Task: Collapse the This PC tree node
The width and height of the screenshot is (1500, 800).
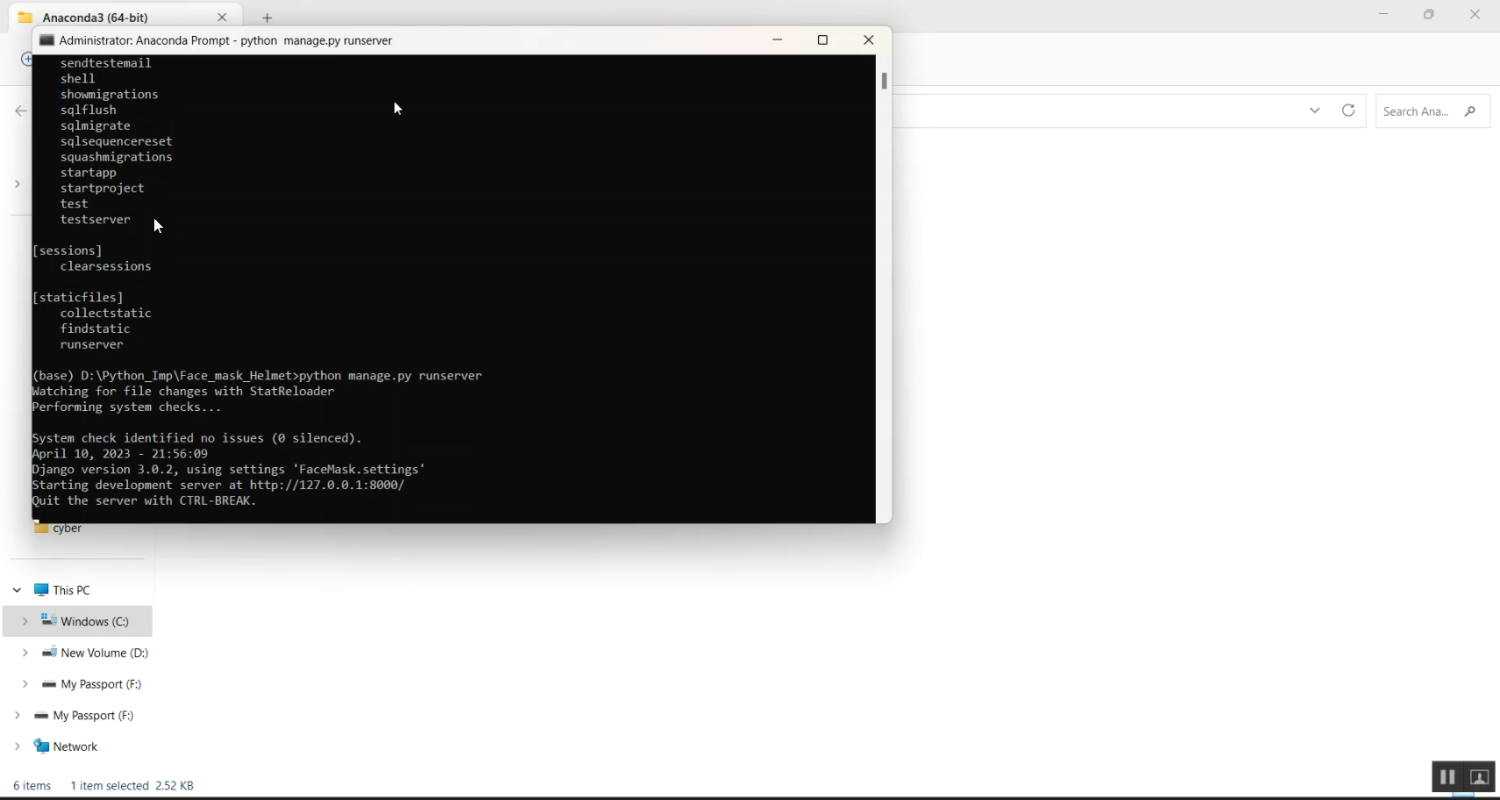Action: point(17,590)
